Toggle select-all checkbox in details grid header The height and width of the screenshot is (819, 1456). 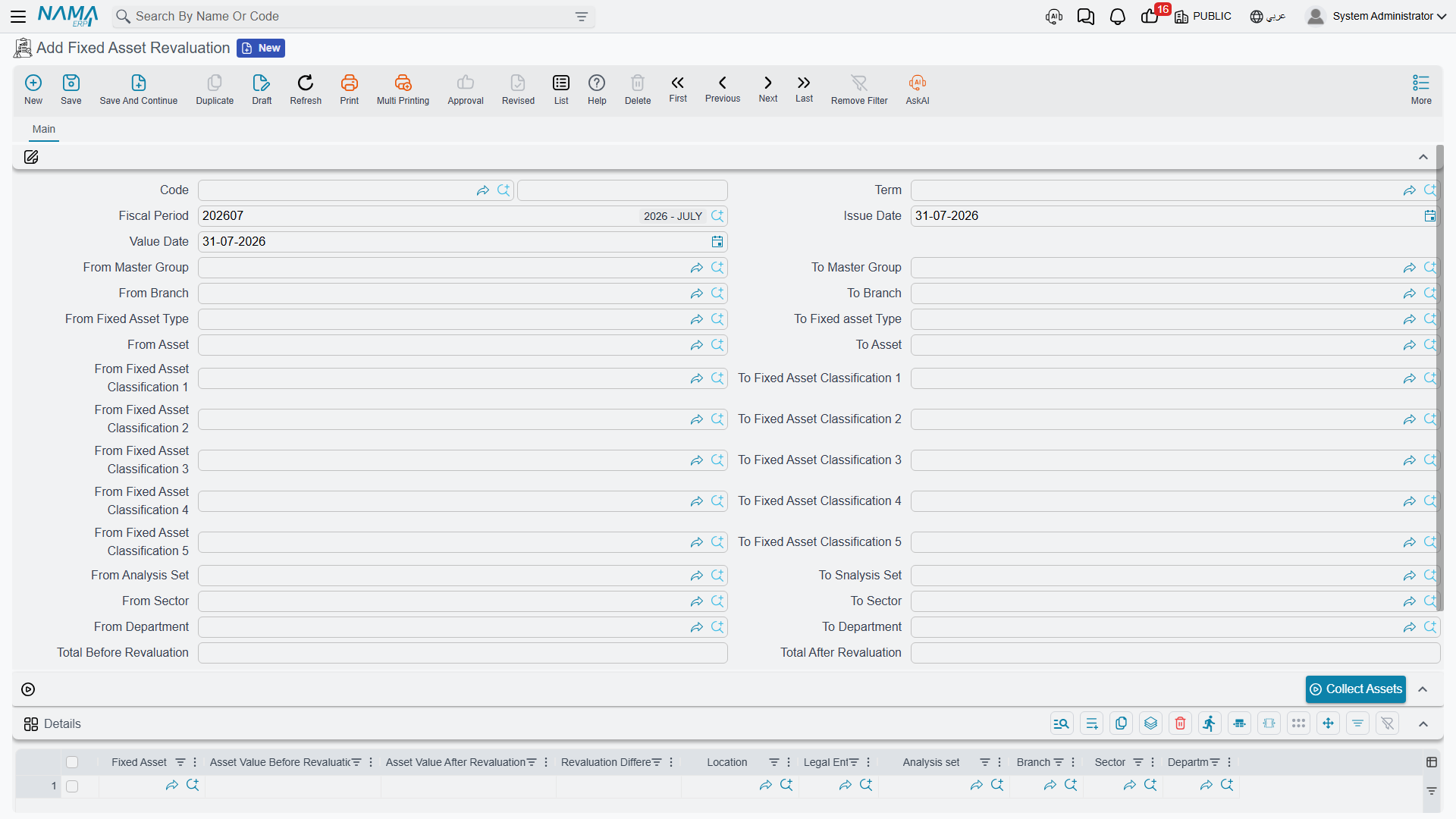(72, 762)
